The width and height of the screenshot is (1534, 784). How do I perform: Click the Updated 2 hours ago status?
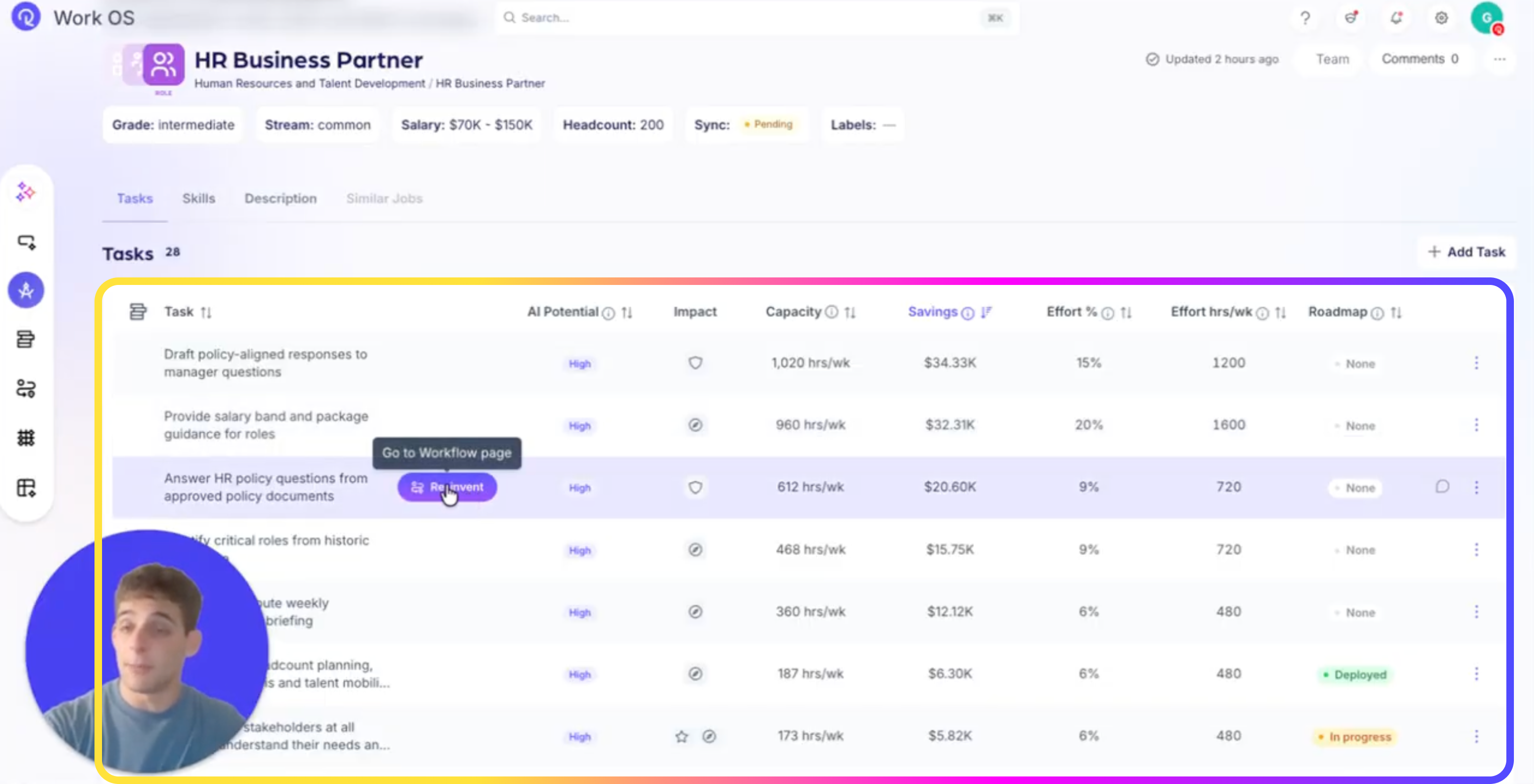(1212, 59)
